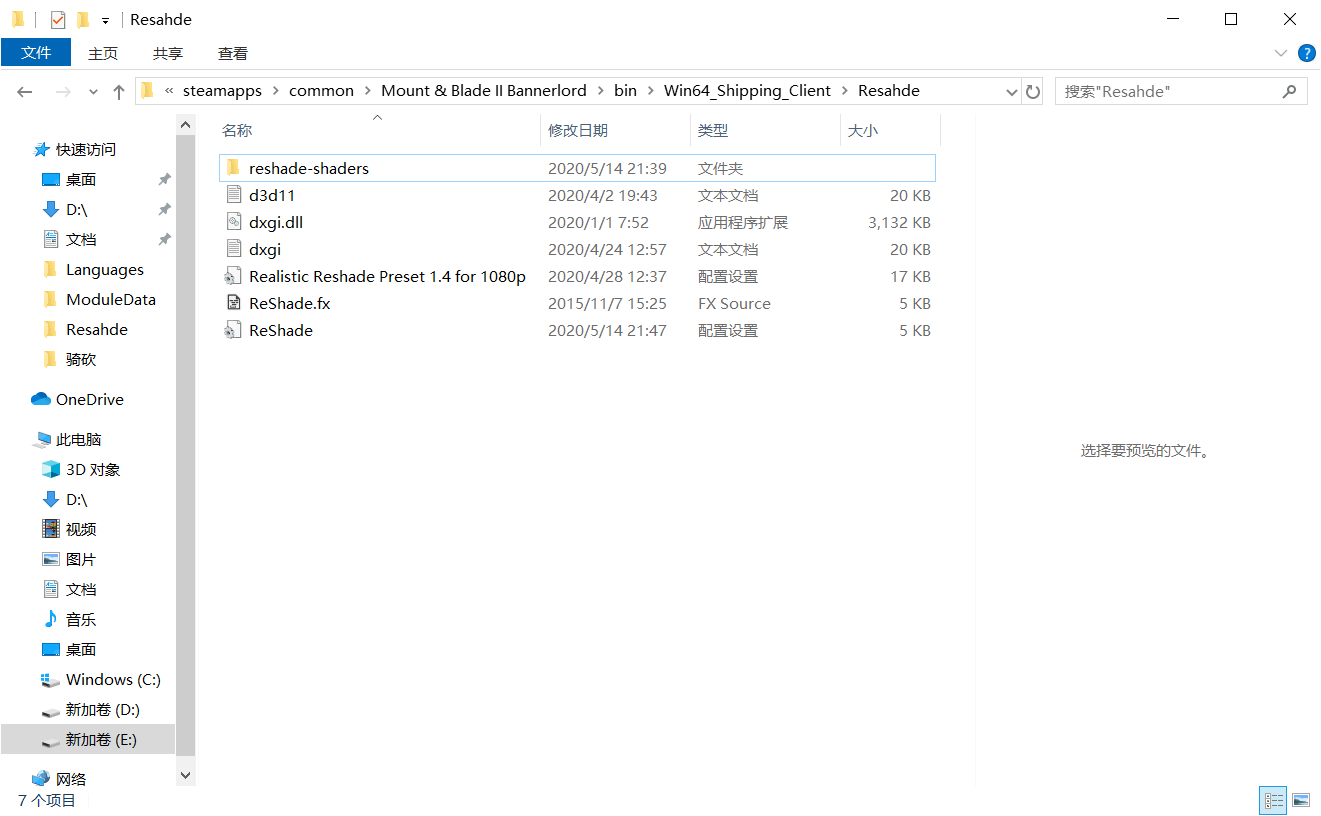The height and width of the screenshot is (816, 1321).
Task: Click the dxgi.dll file name
Action: click(276, 222)
